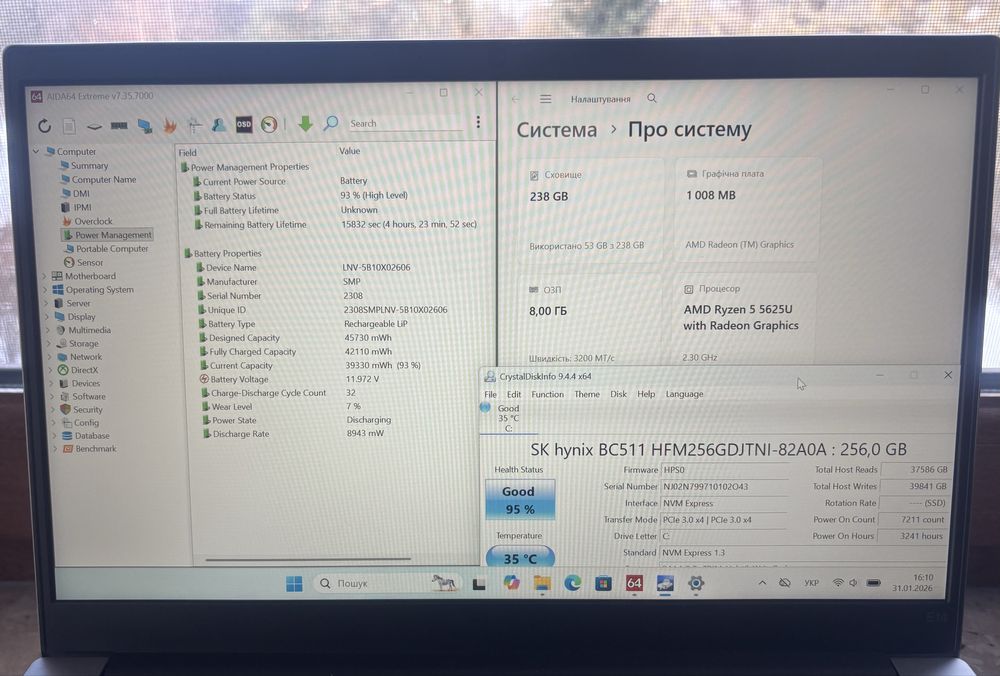Viewport: 1000px width, 676px height.
Task: Click the AIDA64 Search field
Action: pos(406,124)
